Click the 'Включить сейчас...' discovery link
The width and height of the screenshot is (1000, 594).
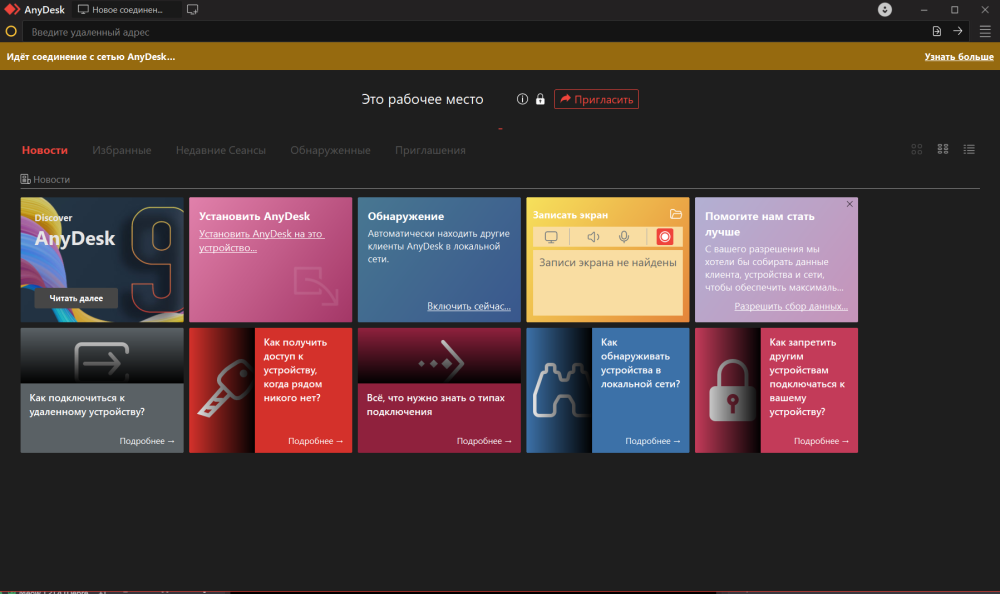469,306
